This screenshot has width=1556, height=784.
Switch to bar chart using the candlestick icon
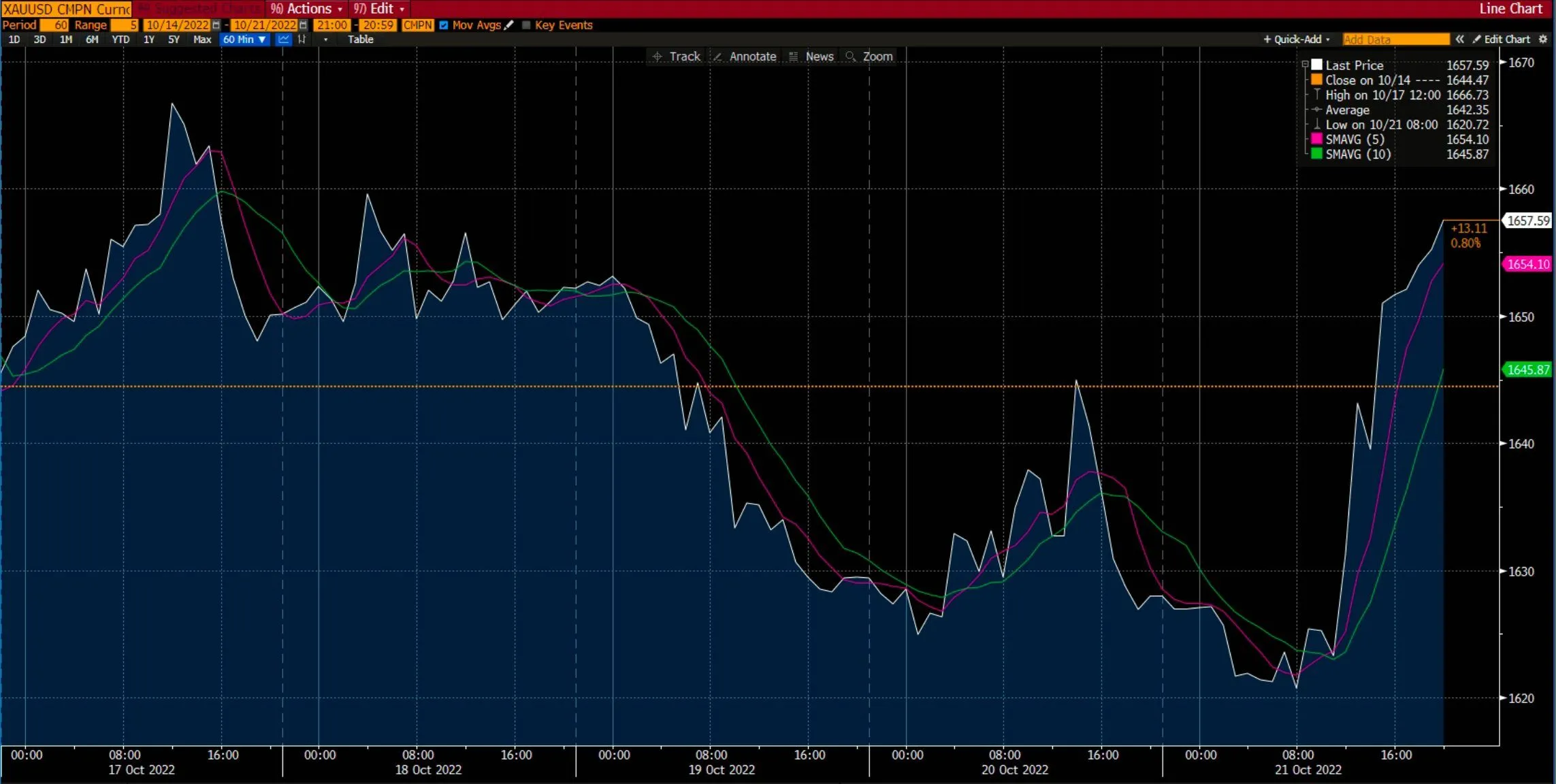(302, 39)
